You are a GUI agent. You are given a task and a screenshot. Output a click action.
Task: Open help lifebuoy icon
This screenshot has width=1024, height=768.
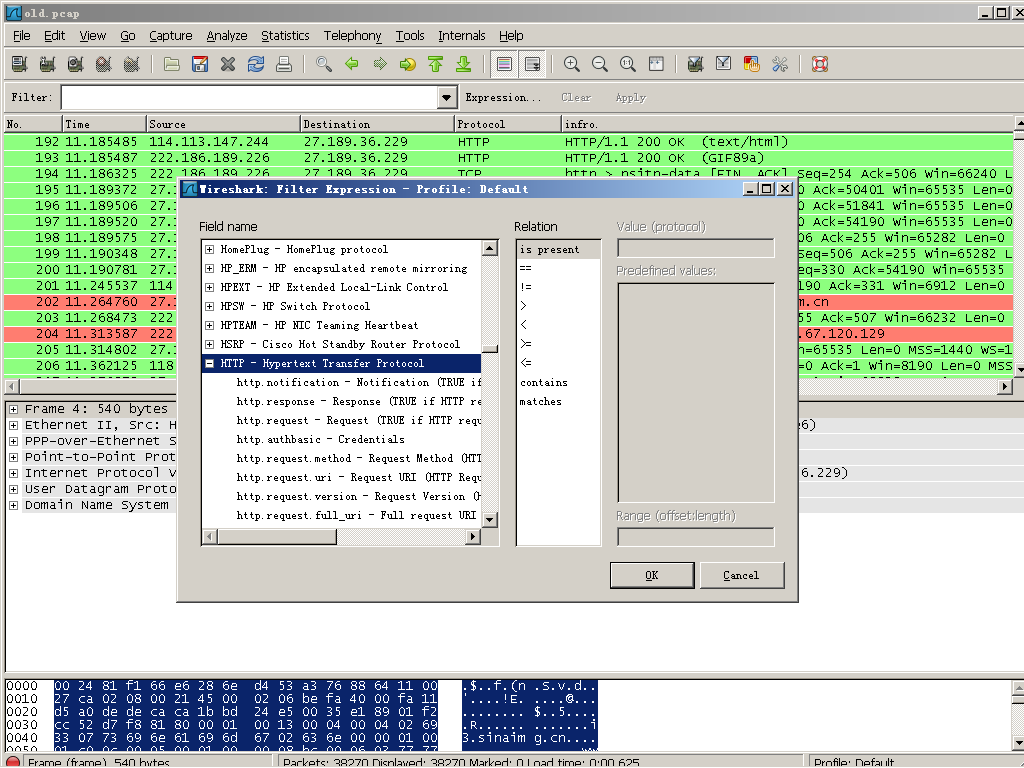[x=820, y=64]
